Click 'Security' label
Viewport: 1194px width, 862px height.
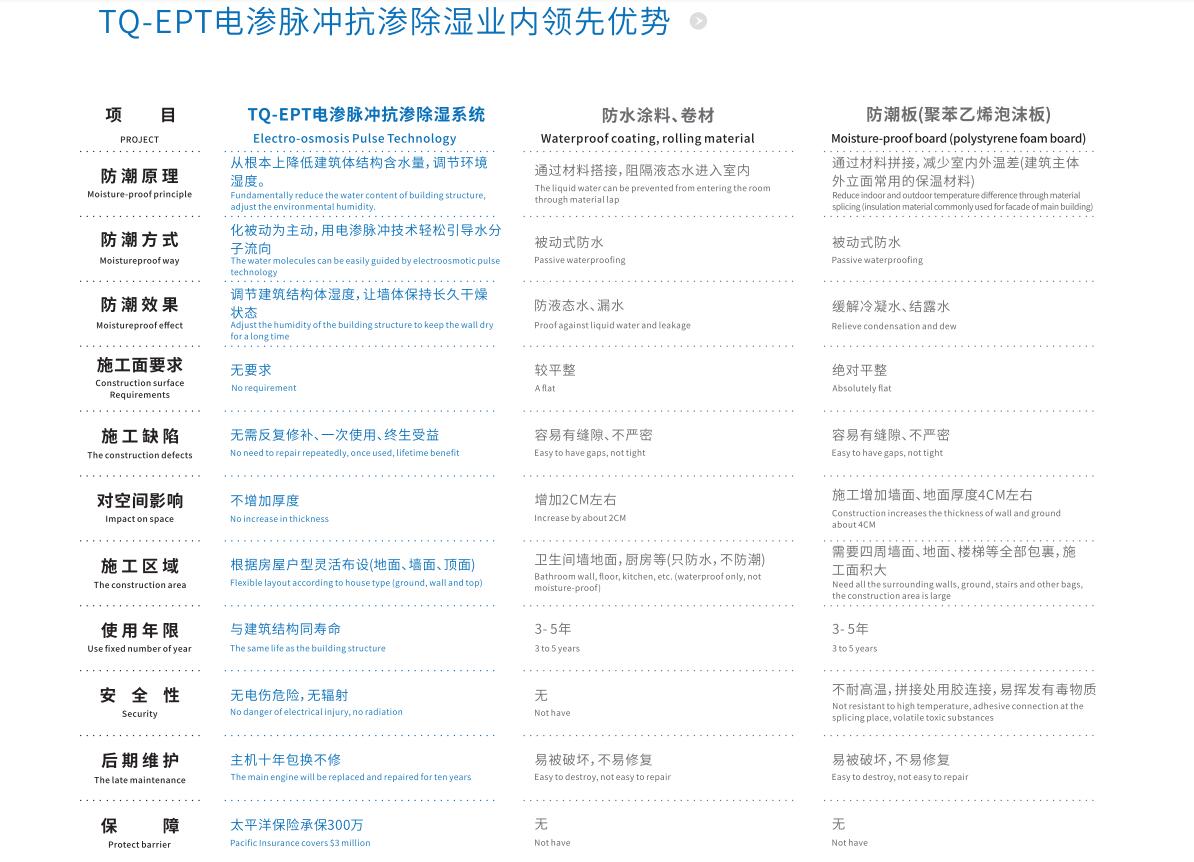click(x=139, y=714)
